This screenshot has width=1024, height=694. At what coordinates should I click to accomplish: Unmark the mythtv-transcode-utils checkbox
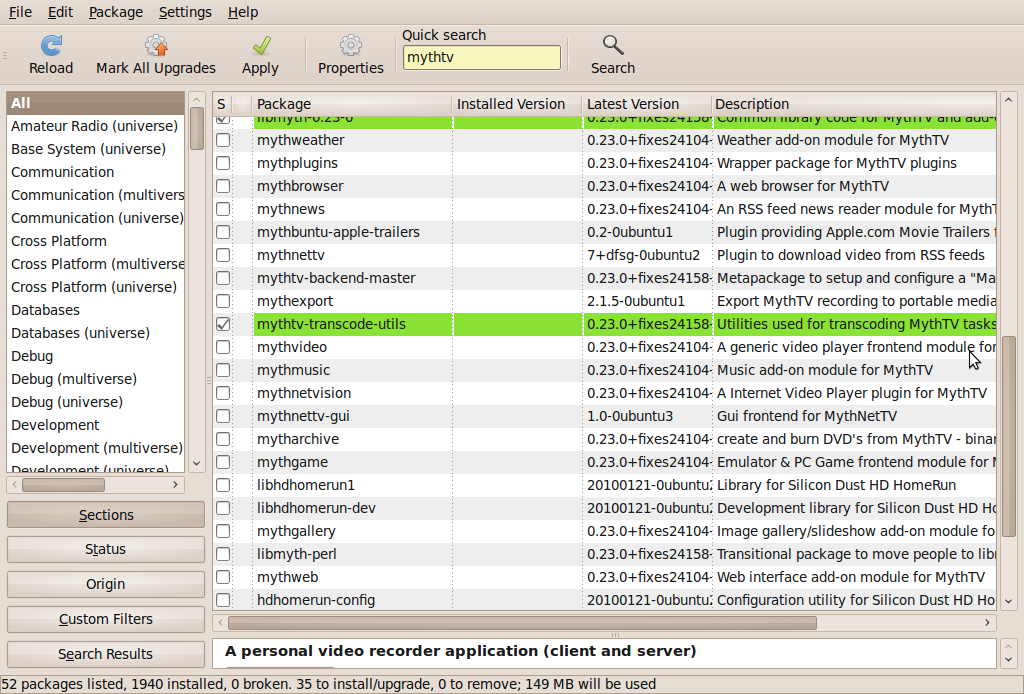(x=223, y=324)
